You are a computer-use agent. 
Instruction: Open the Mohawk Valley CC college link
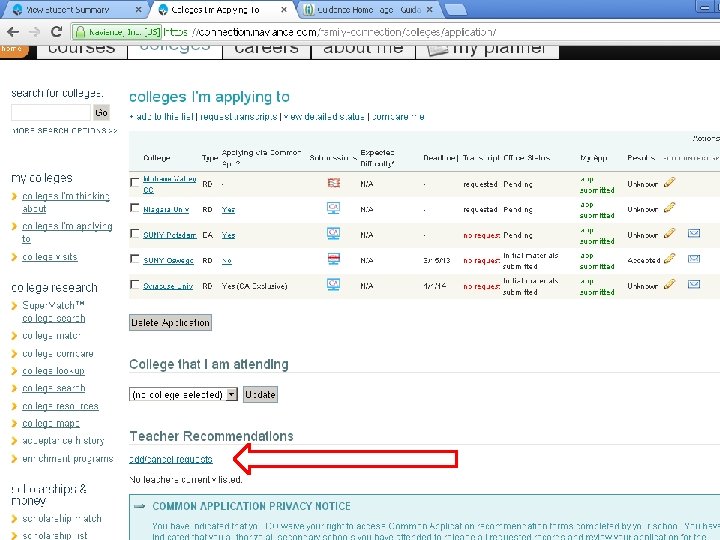click(x=169, y=184)
